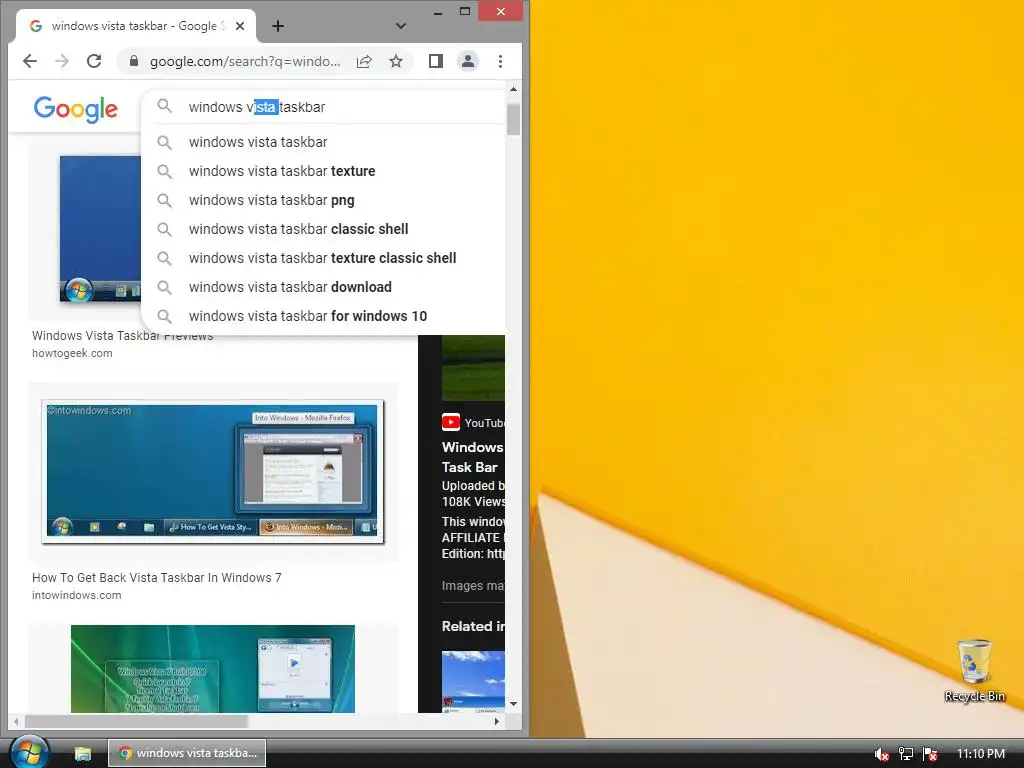
Task: Open the howtogeek.com source link
Action: [72, 353]
